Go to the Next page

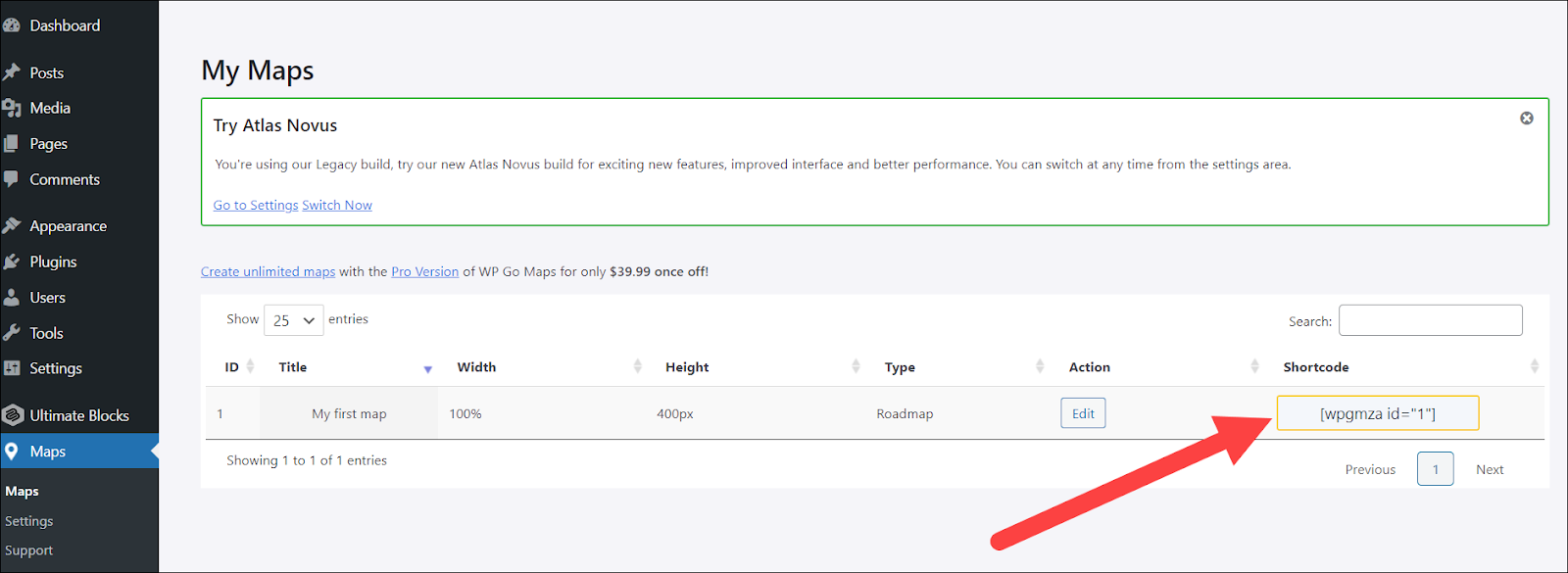(x=1490, y=469)
